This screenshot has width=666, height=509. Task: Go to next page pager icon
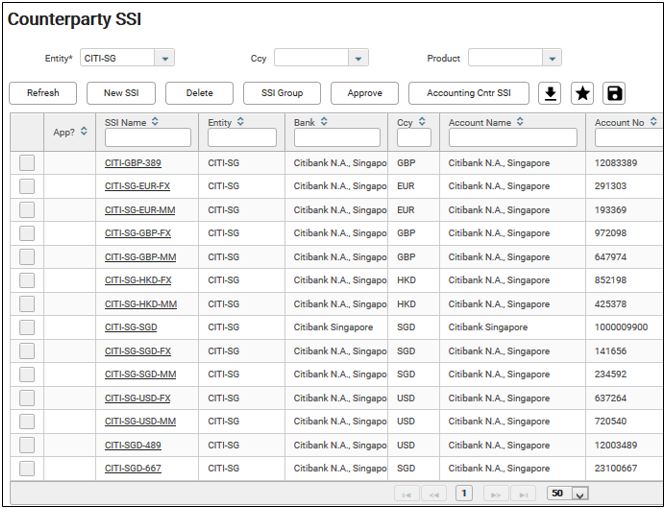pyautogui.click(x=495, y=494)
